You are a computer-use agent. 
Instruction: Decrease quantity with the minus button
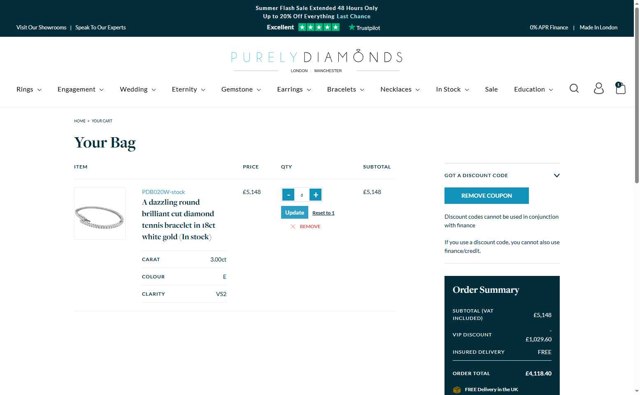288,195
